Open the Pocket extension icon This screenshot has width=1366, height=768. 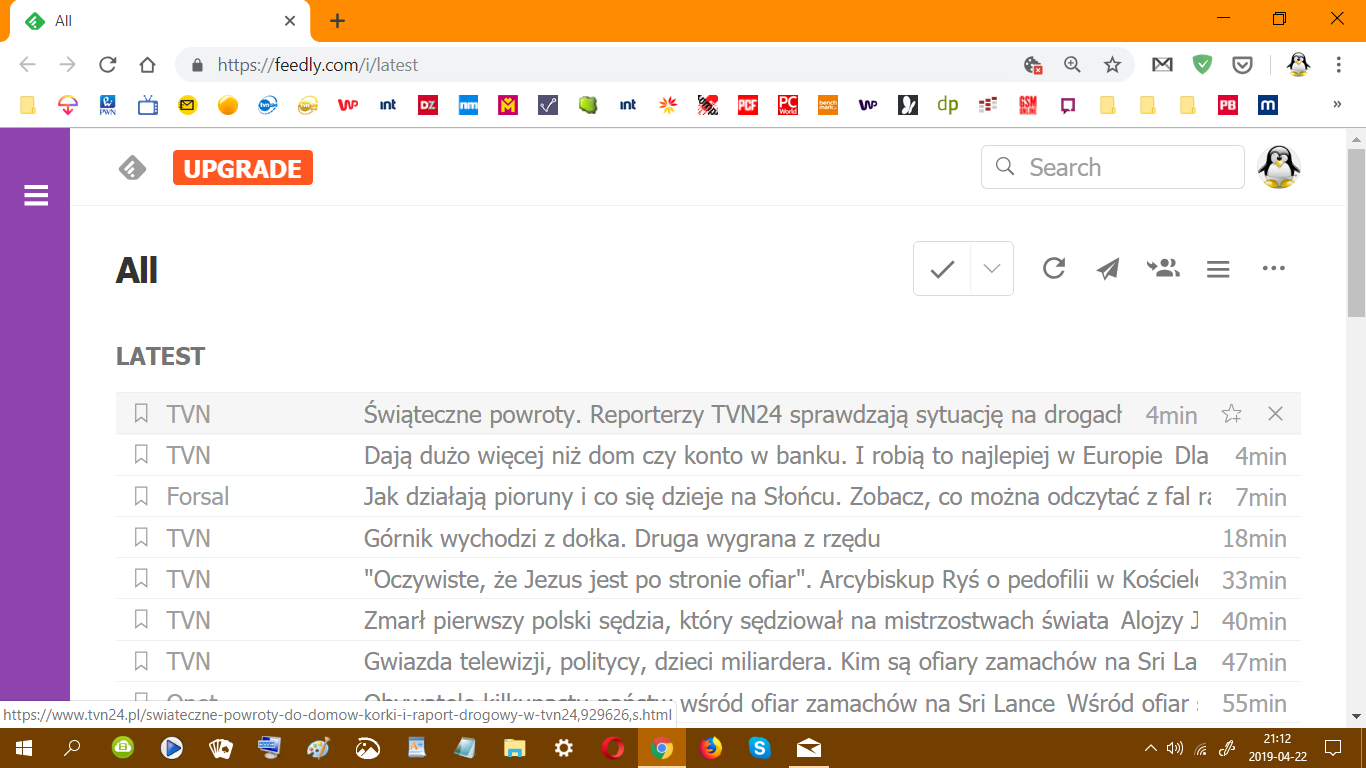pyautogui.click(x=1242, y=65)
